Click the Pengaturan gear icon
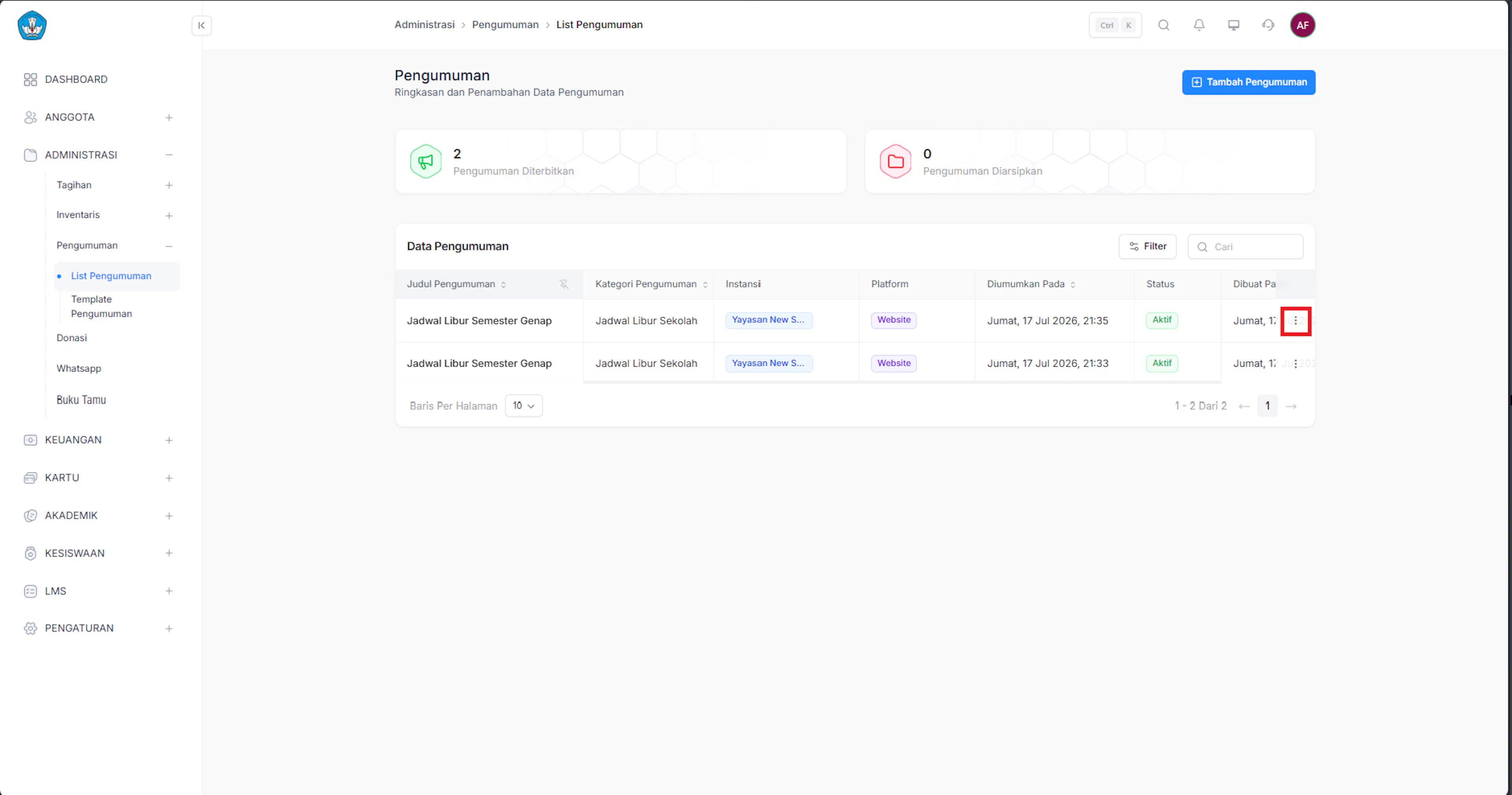The height and width of the screenshot is (795, 1512). 31,628
